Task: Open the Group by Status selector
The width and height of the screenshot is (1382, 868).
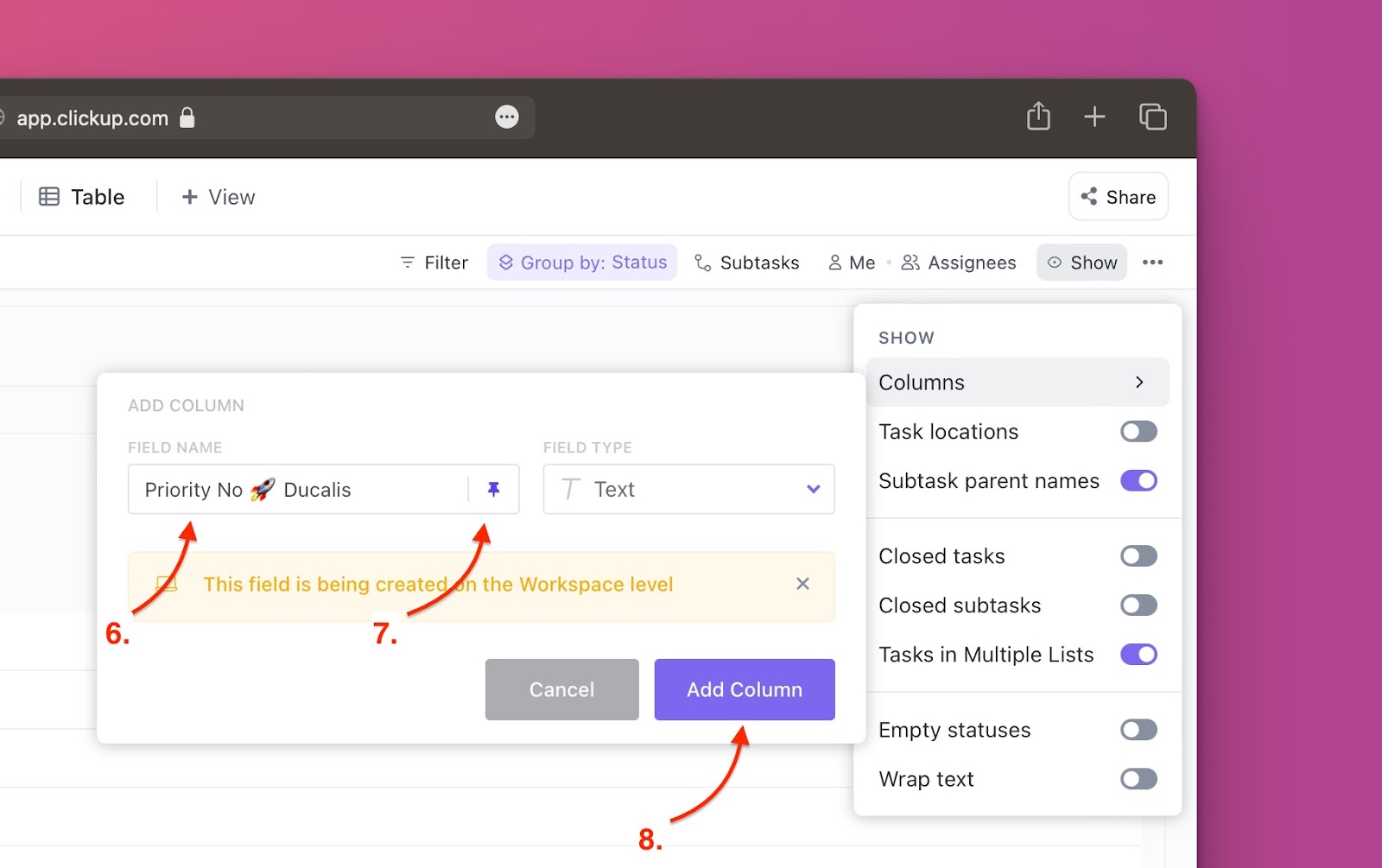Action: pyautogui.click(x=582, y=262)
